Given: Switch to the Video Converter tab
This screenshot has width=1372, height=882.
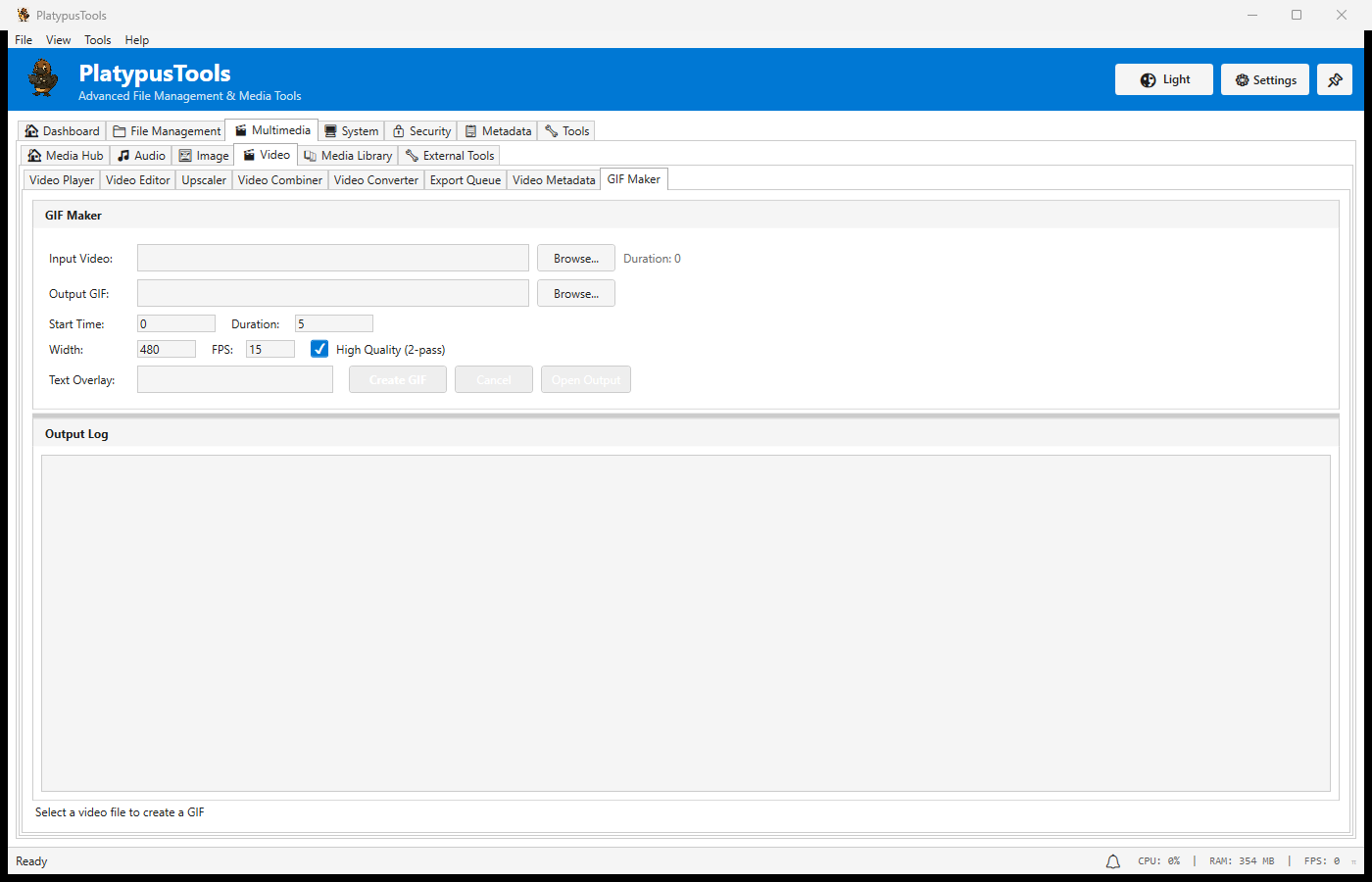Looking at the screenshot, I should point(375,180).
